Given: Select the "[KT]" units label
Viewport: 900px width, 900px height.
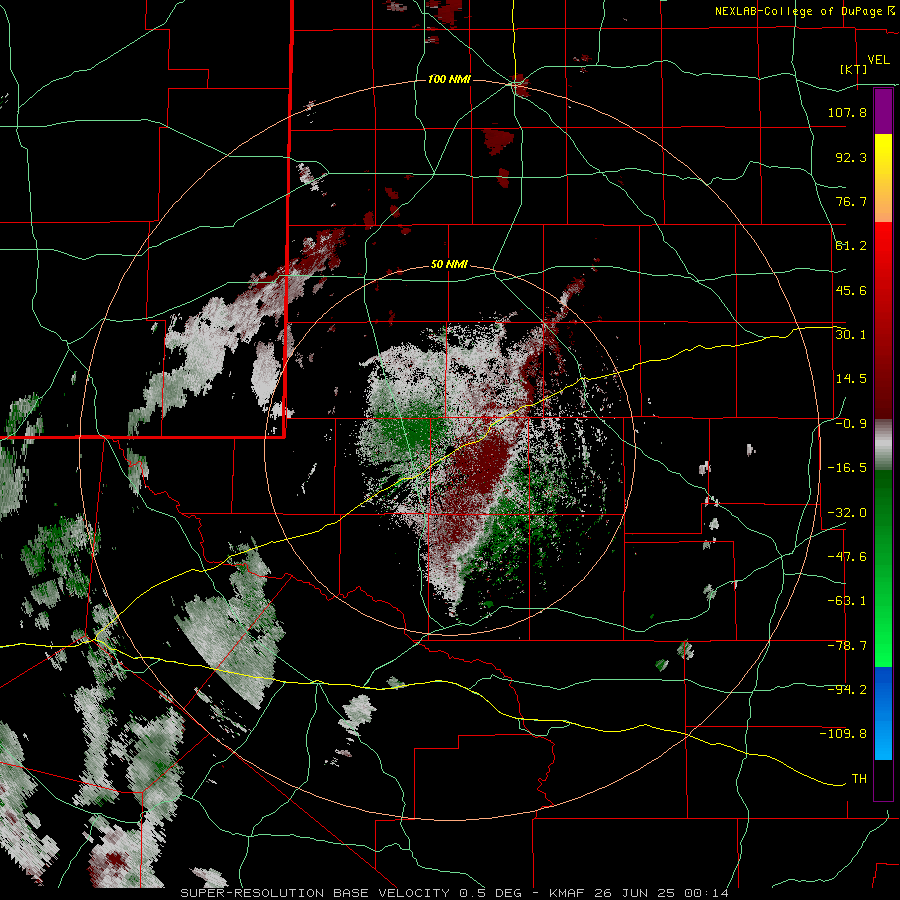Looking at the screenshot, I should click(x=854, y=70).
